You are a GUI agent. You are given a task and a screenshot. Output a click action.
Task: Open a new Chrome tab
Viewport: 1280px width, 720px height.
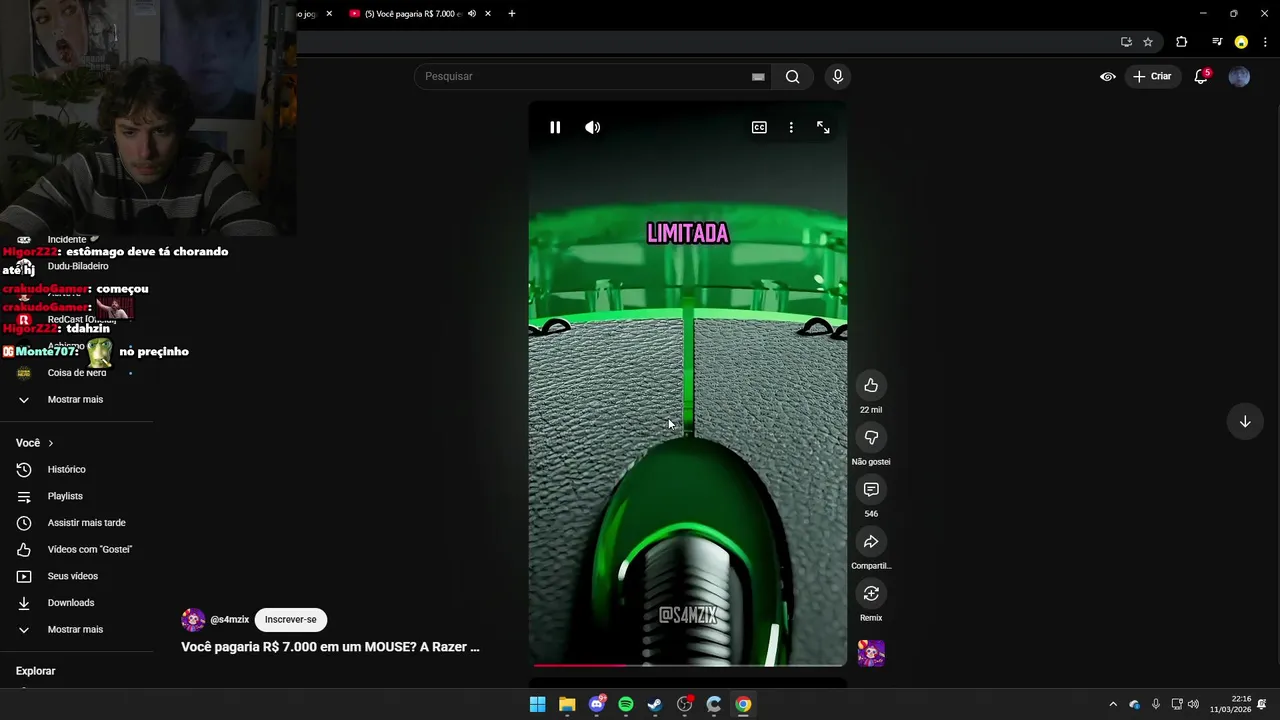511,14
